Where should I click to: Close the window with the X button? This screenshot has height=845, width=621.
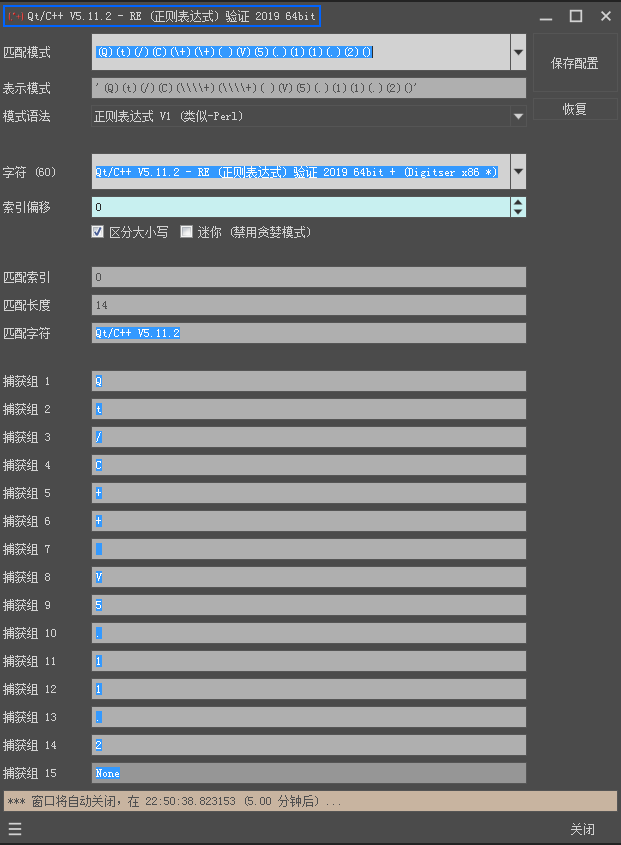(606, 16)
